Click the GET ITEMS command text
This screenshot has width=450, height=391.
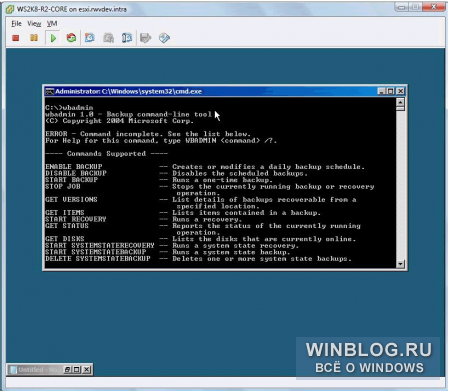point(65,213)
